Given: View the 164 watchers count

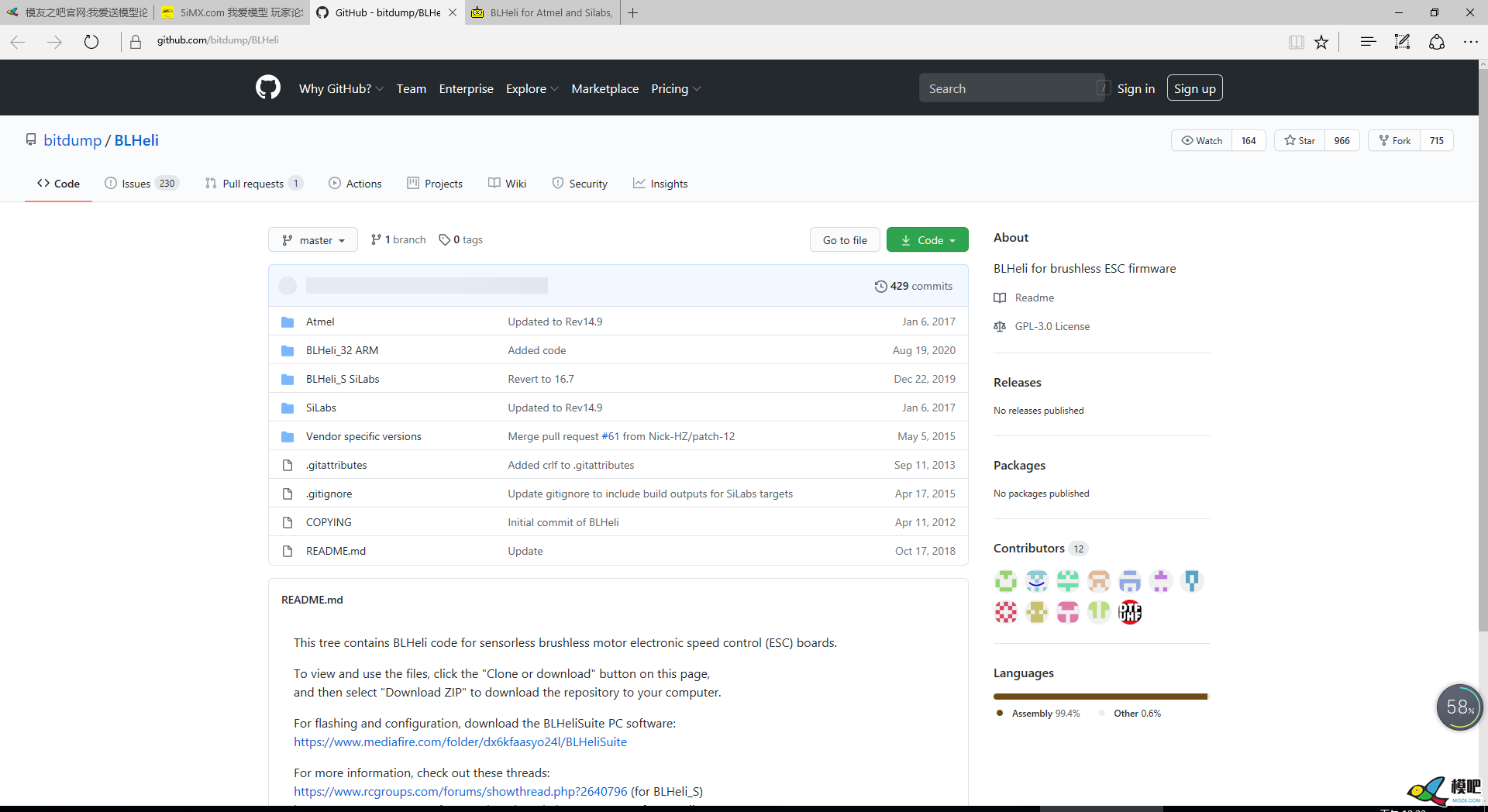Looking at the screenshot, I should click(1249, 140).
